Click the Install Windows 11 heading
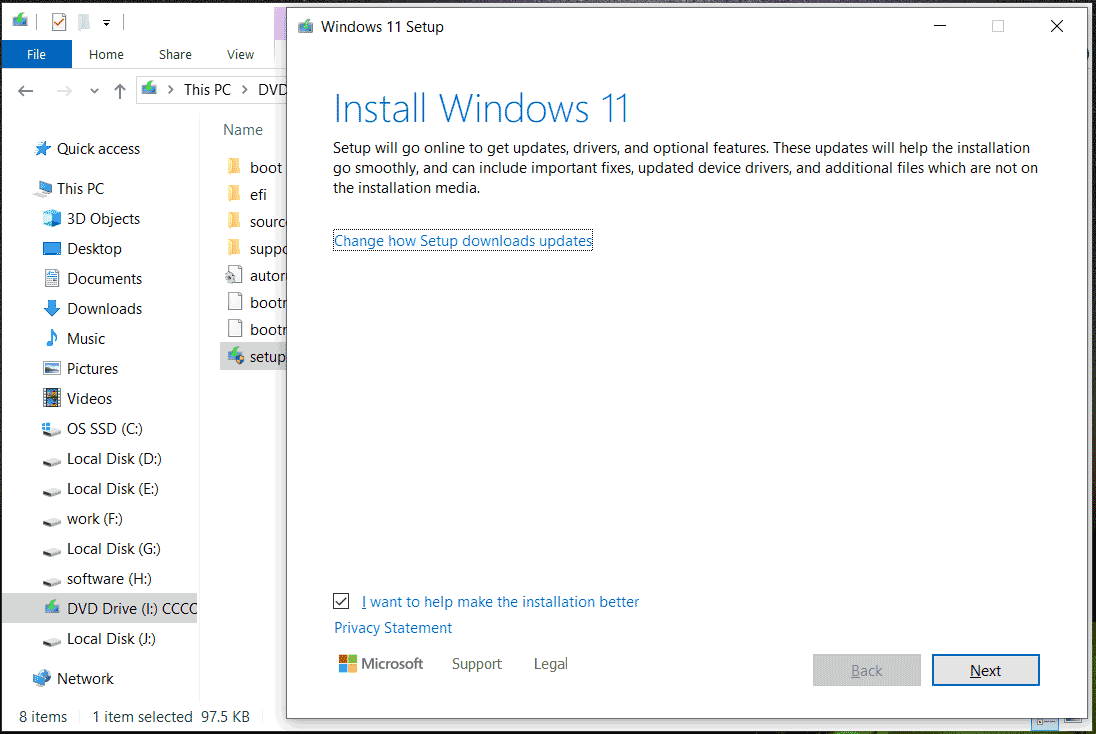 [x=482, y=108]
